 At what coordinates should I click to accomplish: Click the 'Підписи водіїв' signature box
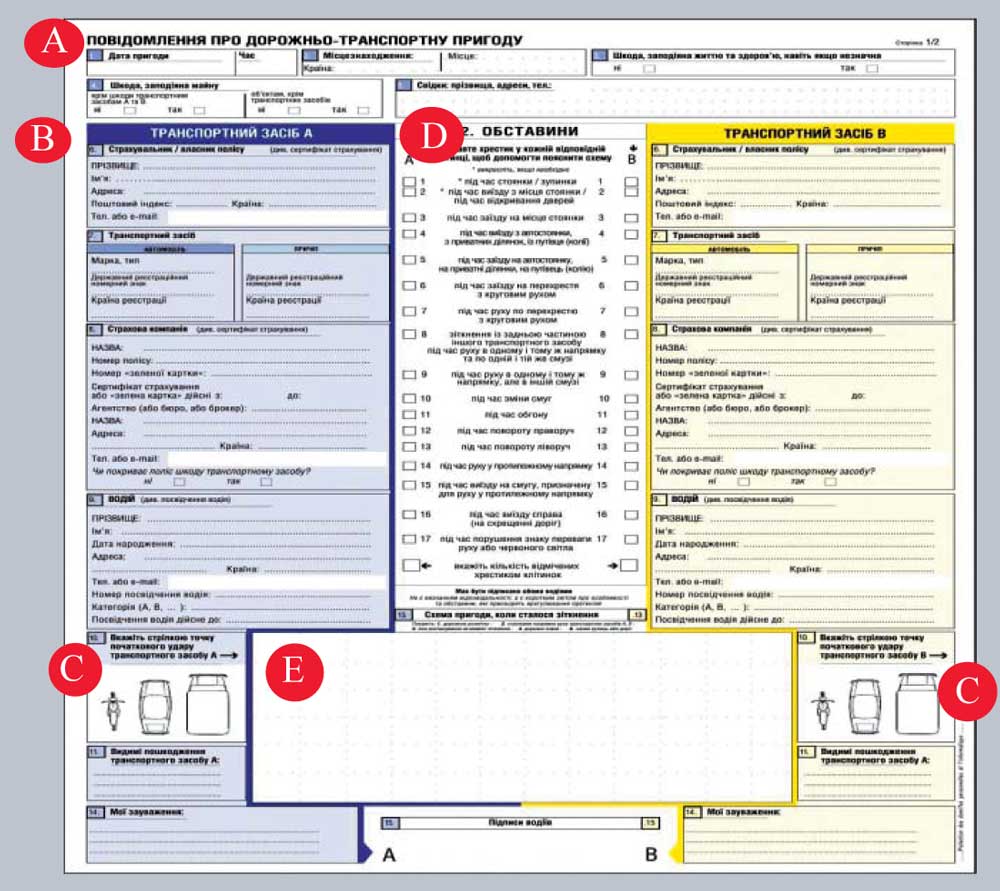[520, 823]
